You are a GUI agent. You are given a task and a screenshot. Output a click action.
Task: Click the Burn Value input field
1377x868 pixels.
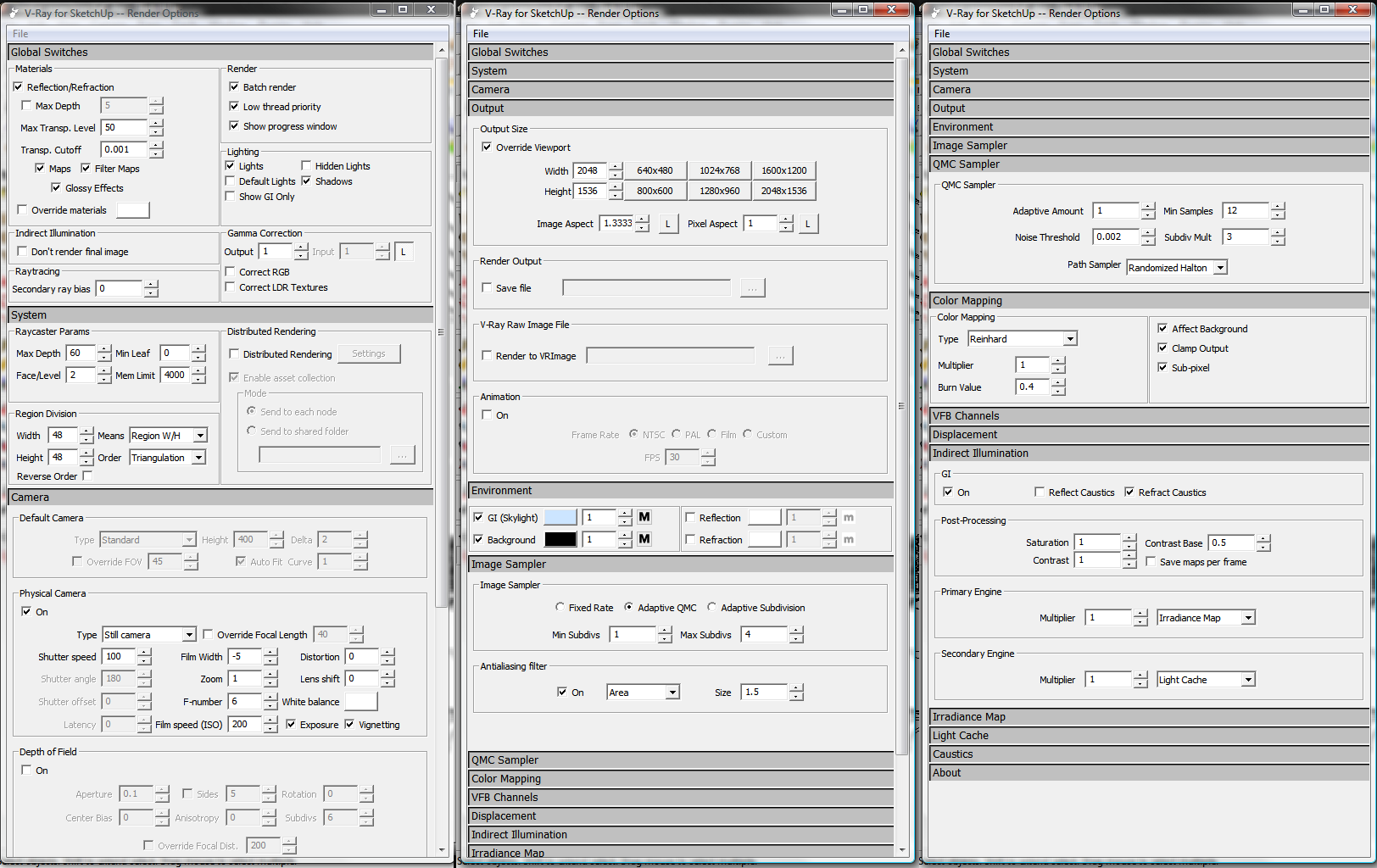coord(1033,387)
